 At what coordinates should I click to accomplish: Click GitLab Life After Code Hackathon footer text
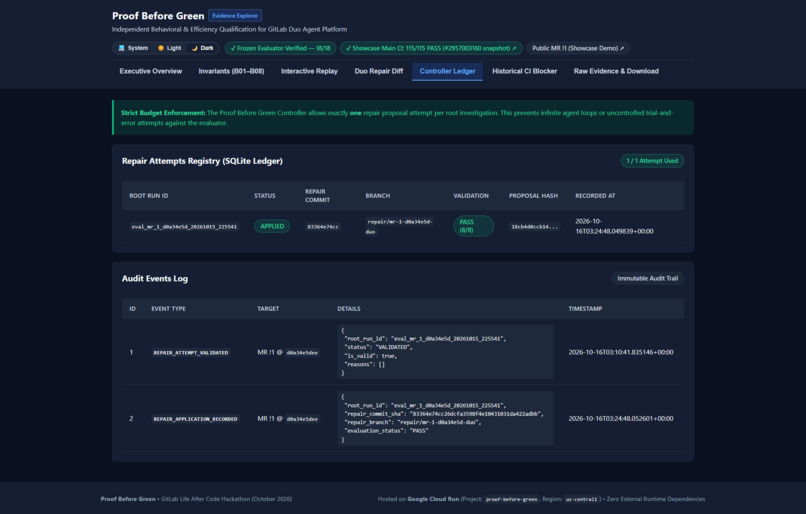point(226,499)
